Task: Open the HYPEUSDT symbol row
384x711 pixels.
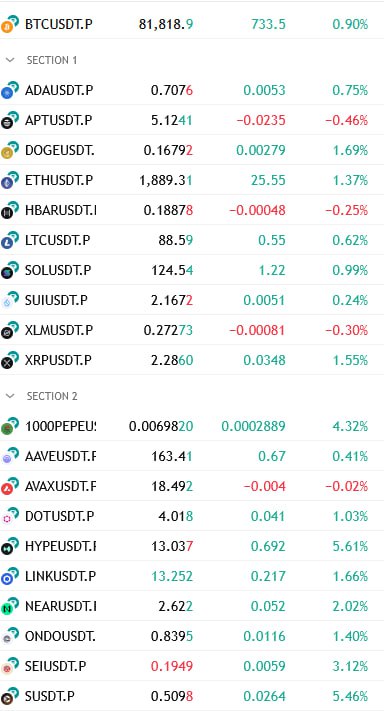Action: coord(192,546)
